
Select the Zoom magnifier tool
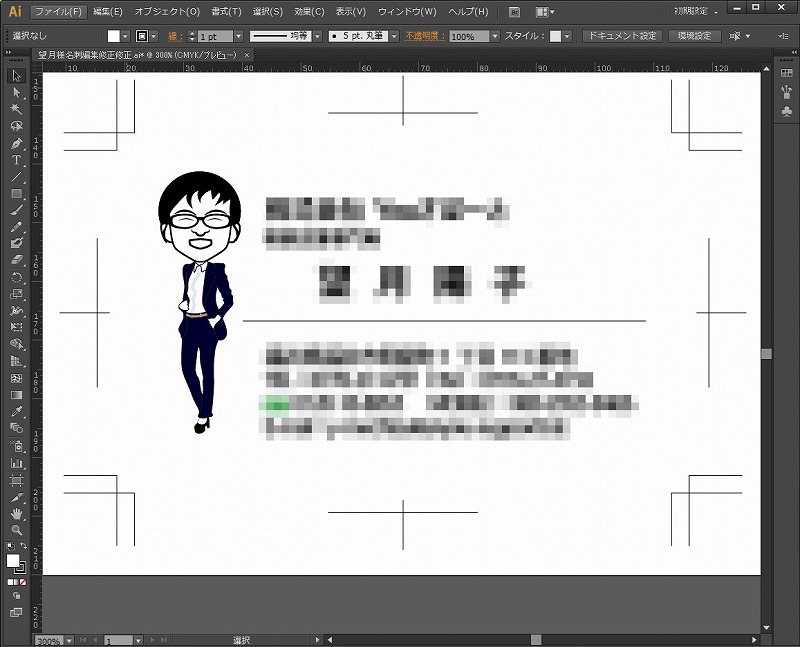[17, 529]
